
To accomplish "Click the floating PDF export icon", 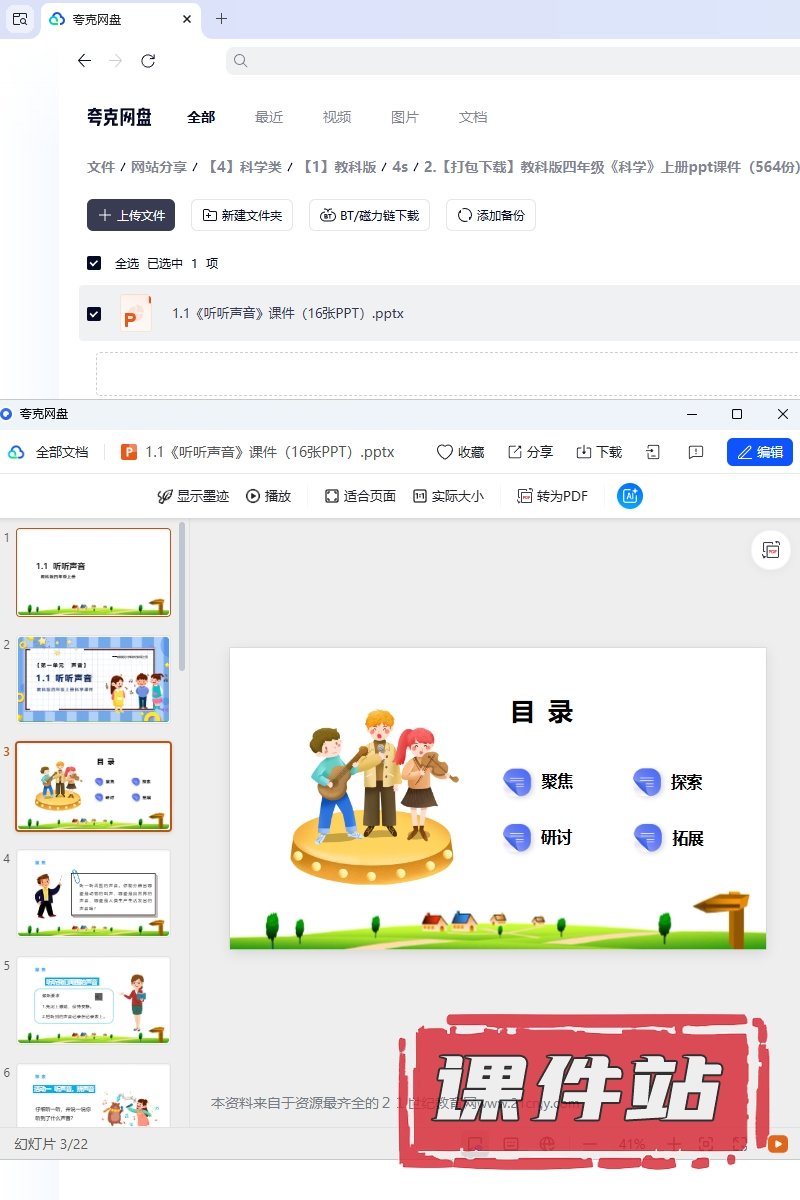I will pyautogui.click(x=771, y=550).
